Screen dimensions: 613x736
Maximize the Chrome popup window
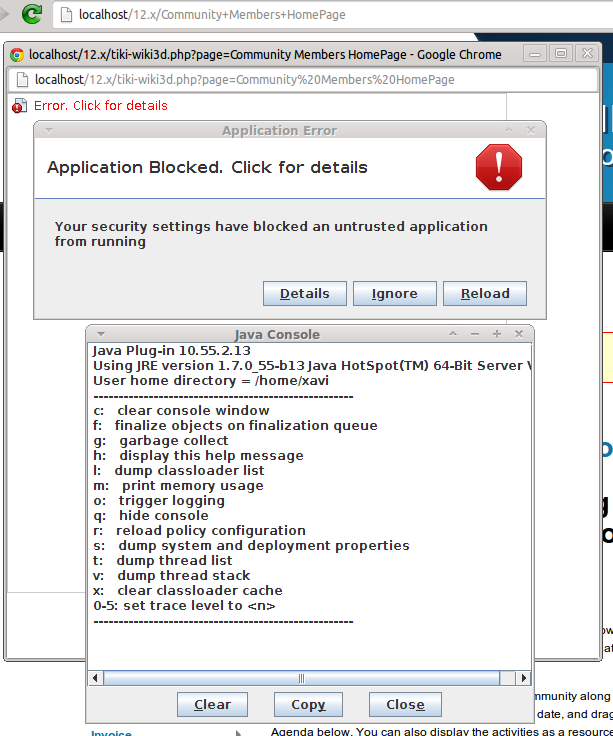point(561,54)
